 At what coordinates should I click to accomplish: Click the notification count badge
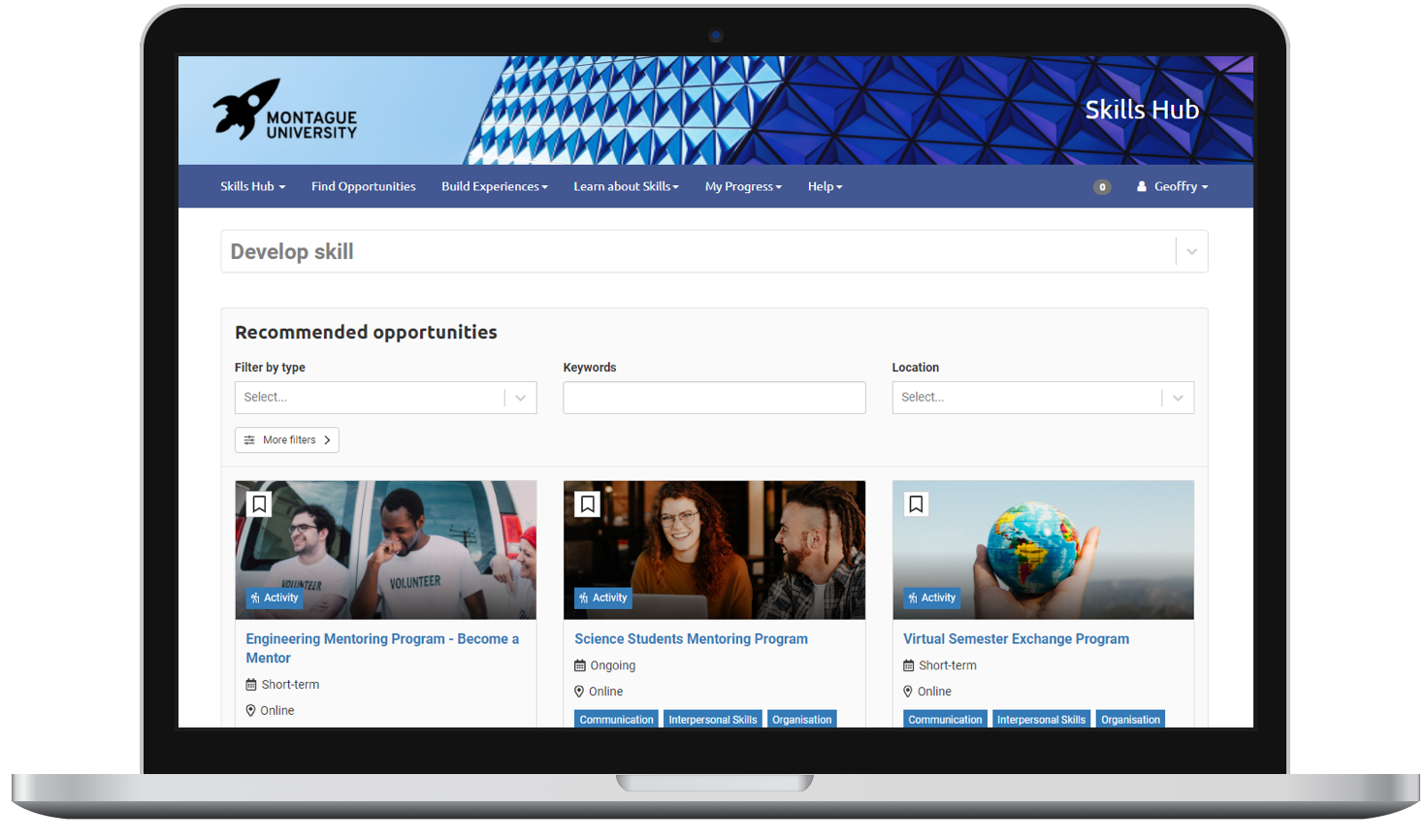[x=1102, y=187]
